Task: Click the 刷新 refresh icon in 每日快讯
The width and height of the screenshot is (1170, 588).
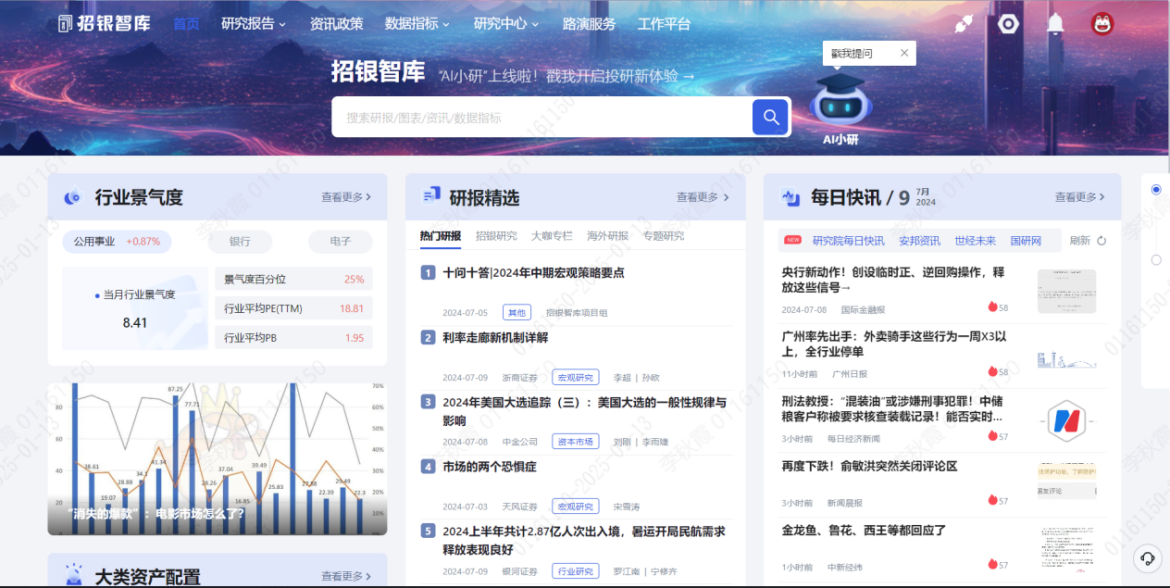Action: (1102, 241)
